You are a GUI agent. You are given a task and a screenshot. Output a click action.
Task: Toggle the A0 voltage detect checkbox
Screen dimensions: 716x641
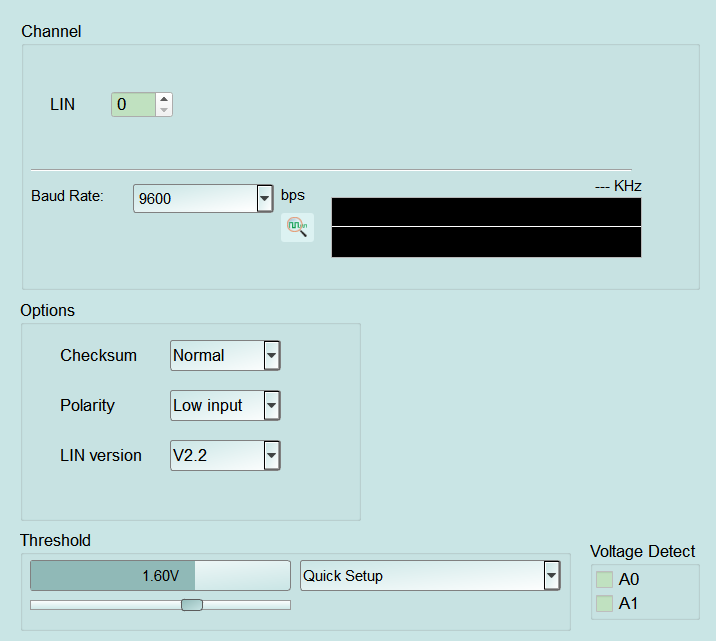pyautogui.click(x=604, y=579)
